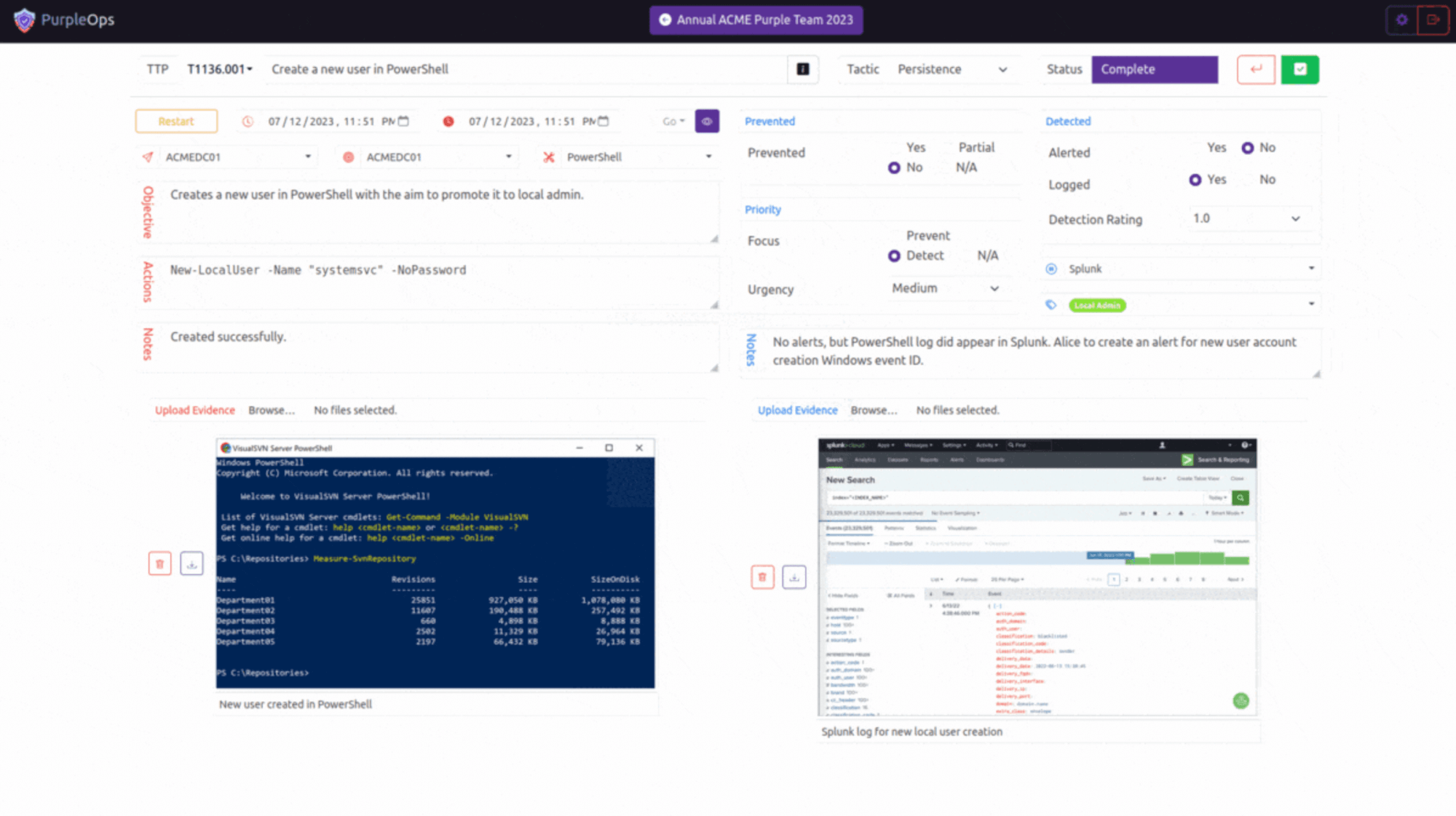Click red team Browse file button
1456x816 pixels.
[x=272, y=410]
